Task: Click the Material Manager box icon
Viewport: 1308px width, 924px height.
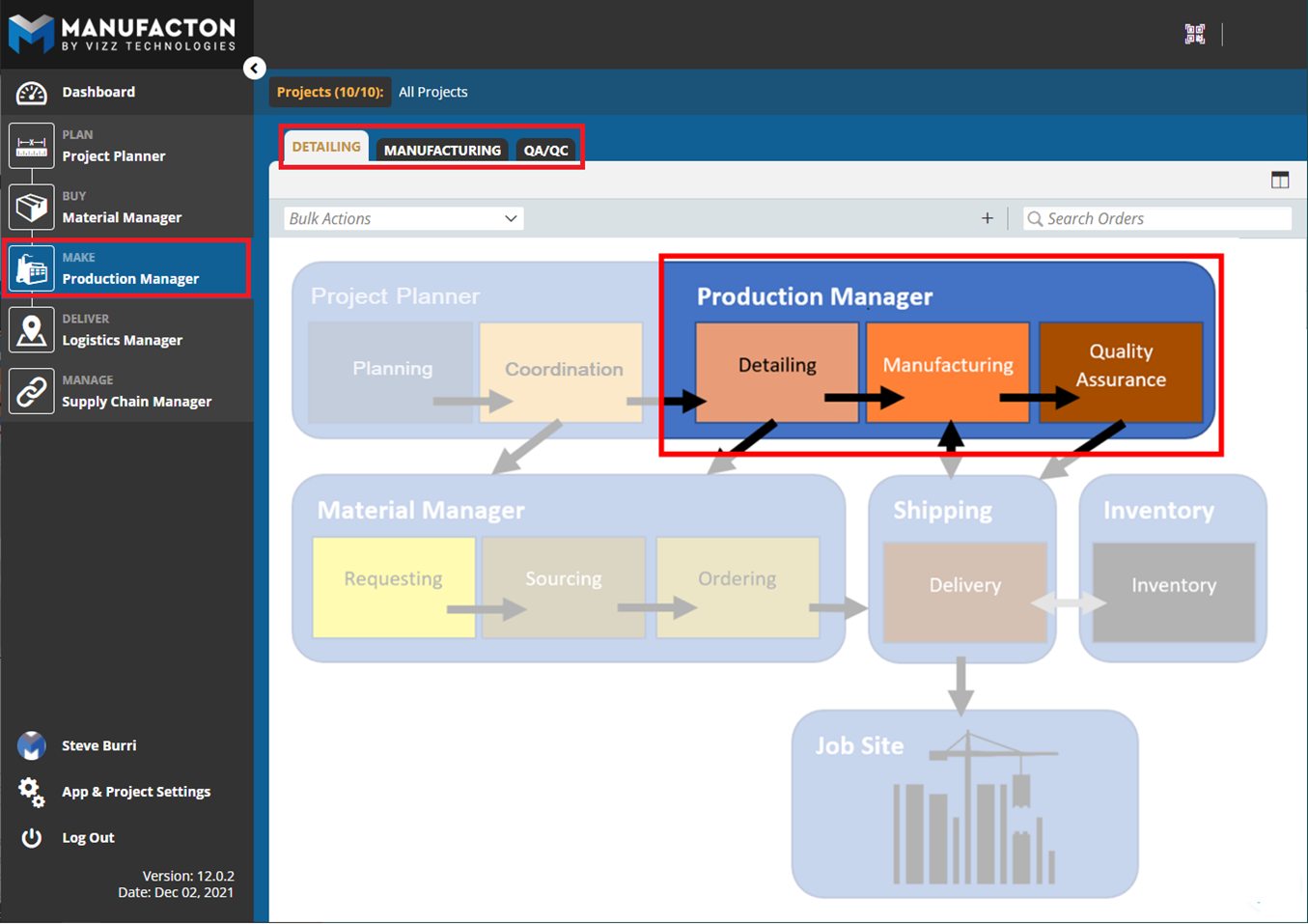Action: click(31, 208)
